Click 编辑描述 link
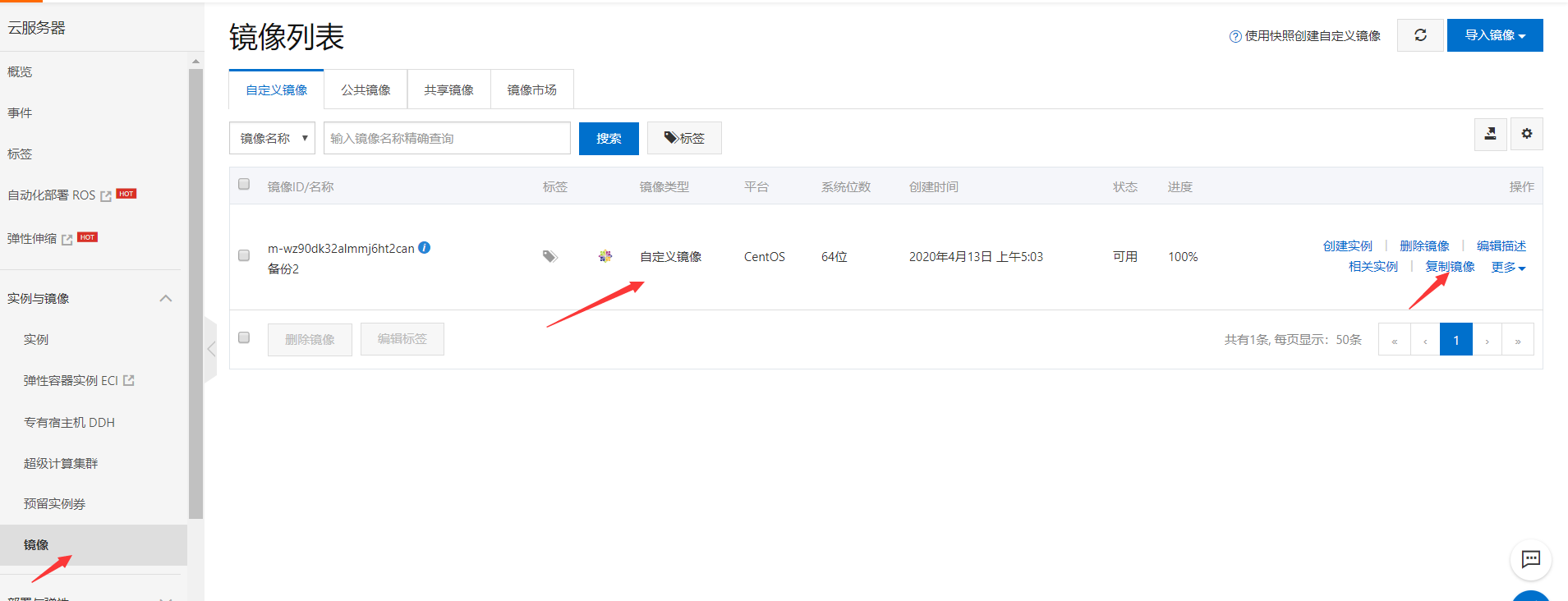The width and height of the screenshot is (1568, 601). click(1501, 245)
